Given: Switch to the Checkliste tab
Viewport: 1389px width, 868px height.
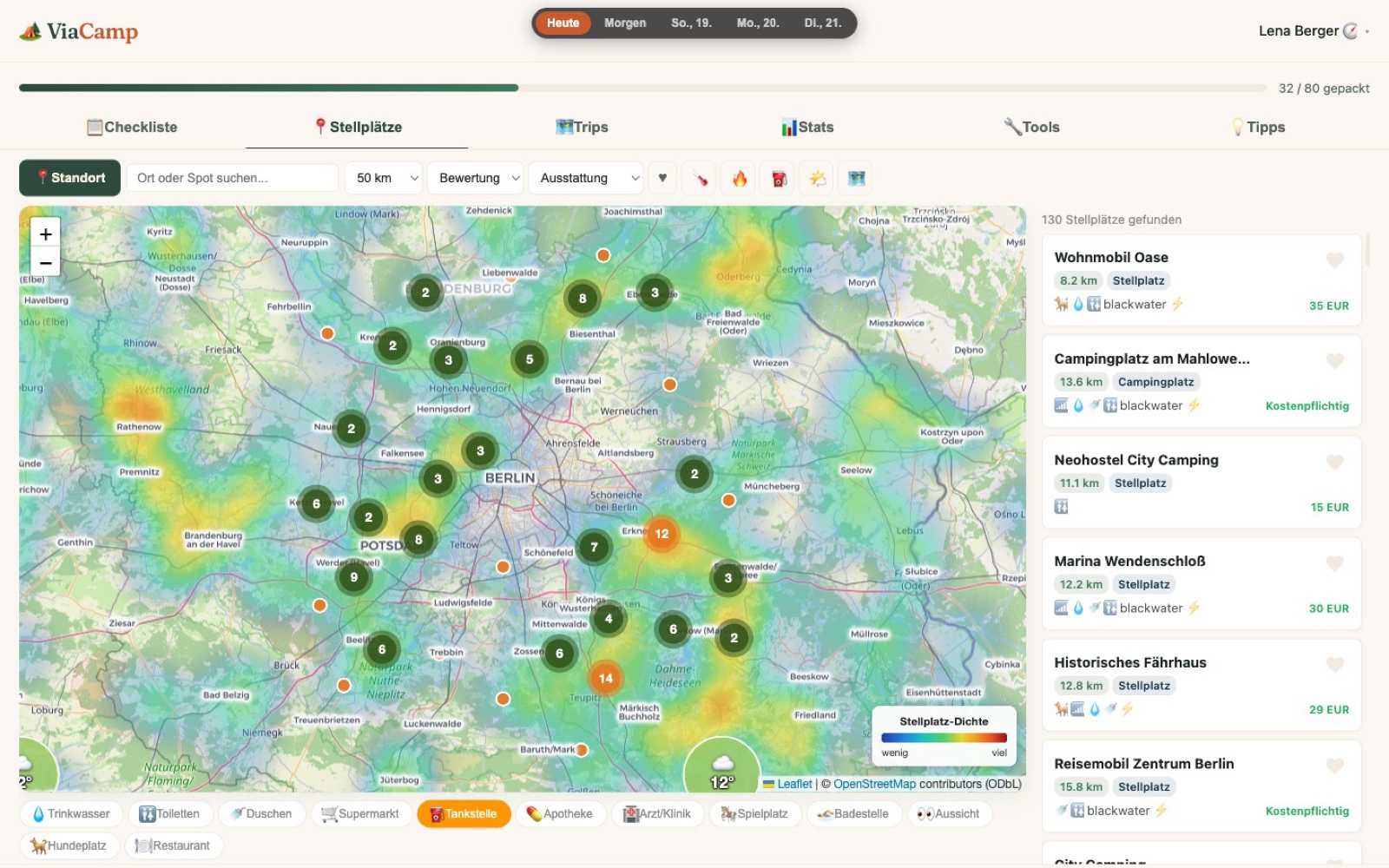Looking at the screenshot, I should [x=132, y=127].
